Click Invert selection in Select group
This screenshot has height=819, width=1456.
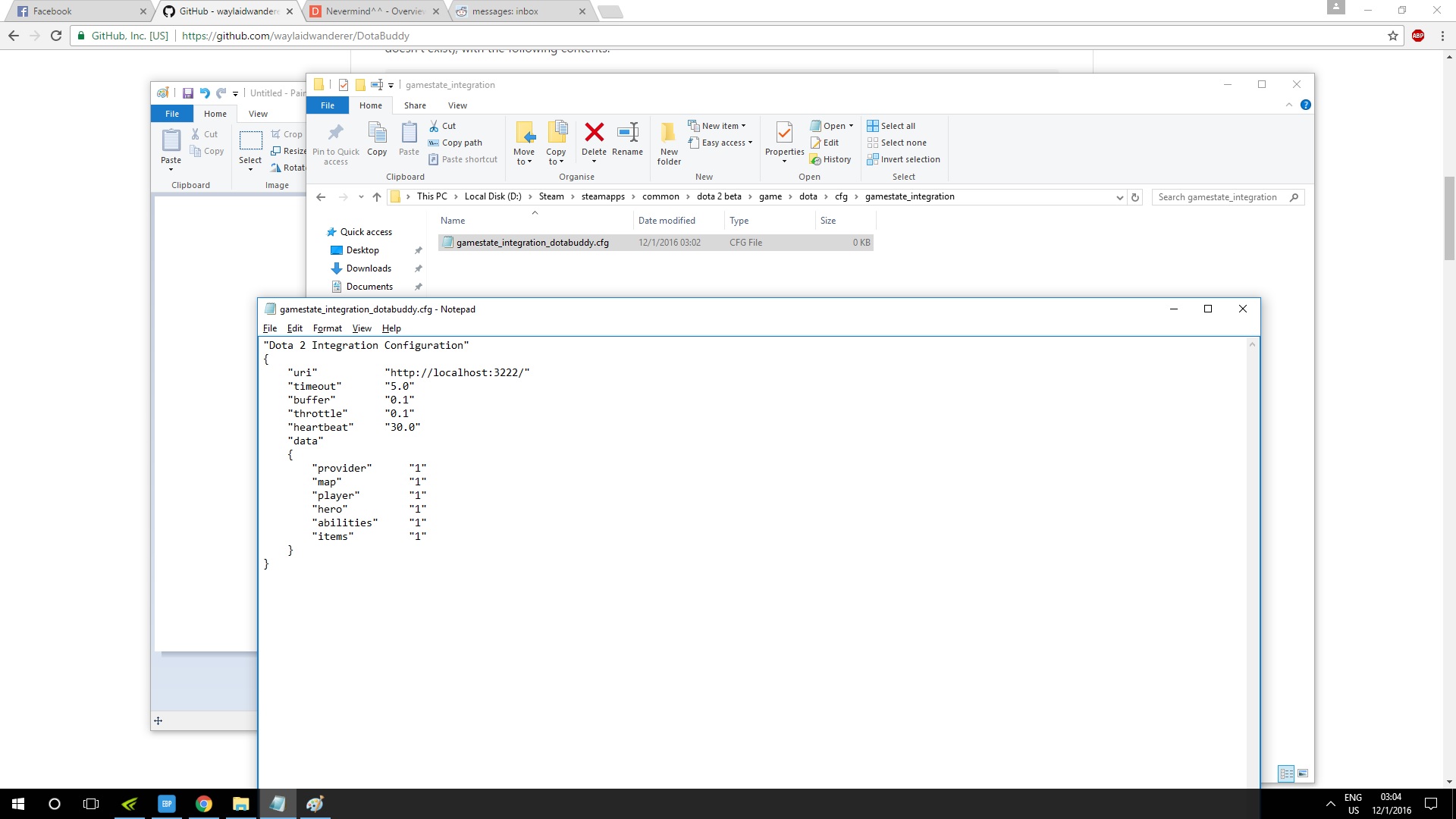click(904, 159)
